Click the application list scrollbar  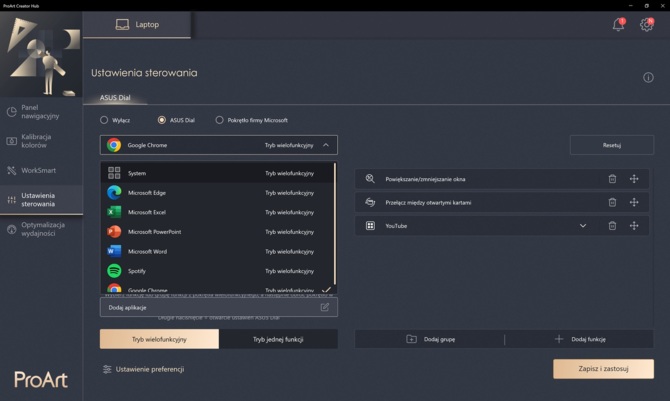click(335, 224)
